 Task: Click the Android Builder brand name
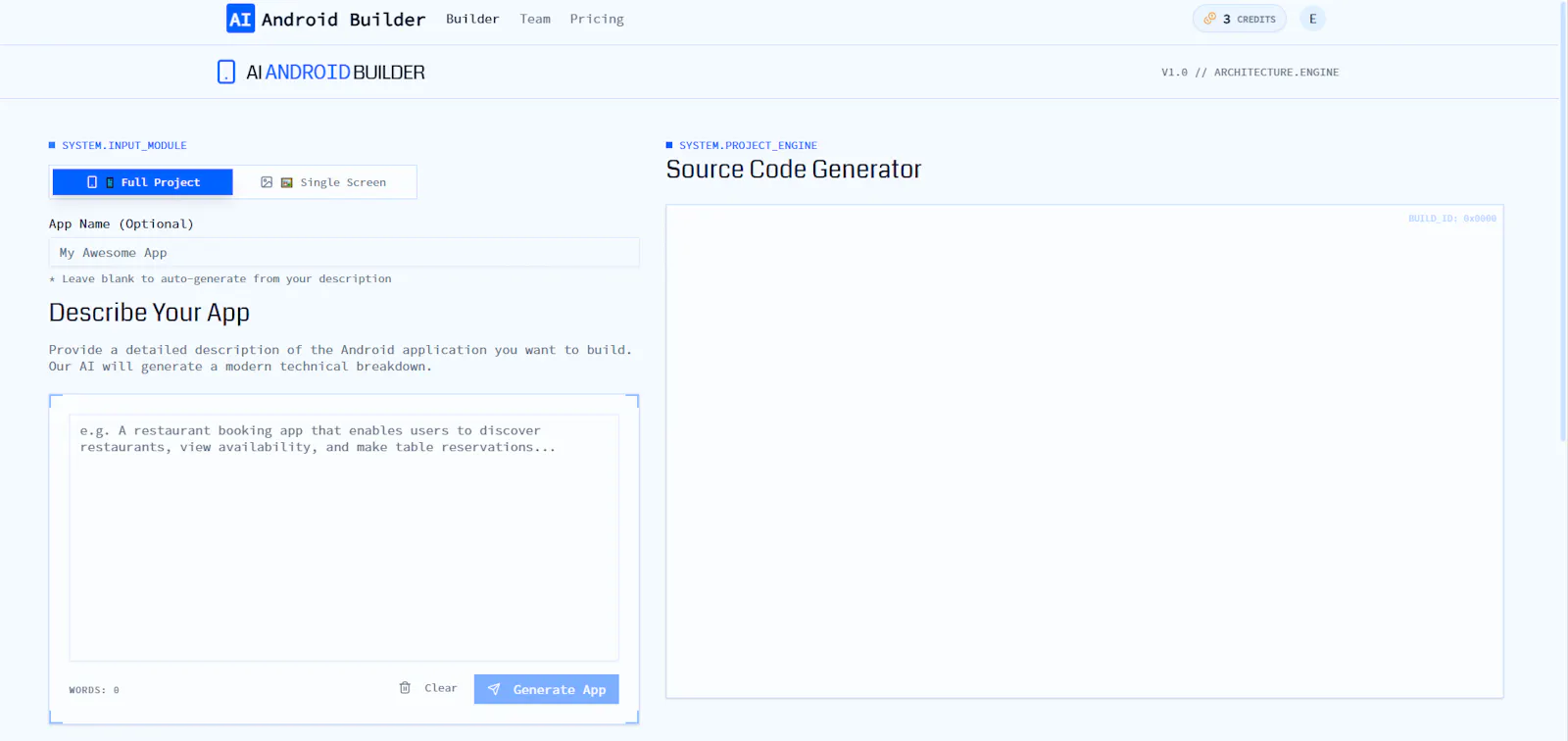click(x=343, y=20)
